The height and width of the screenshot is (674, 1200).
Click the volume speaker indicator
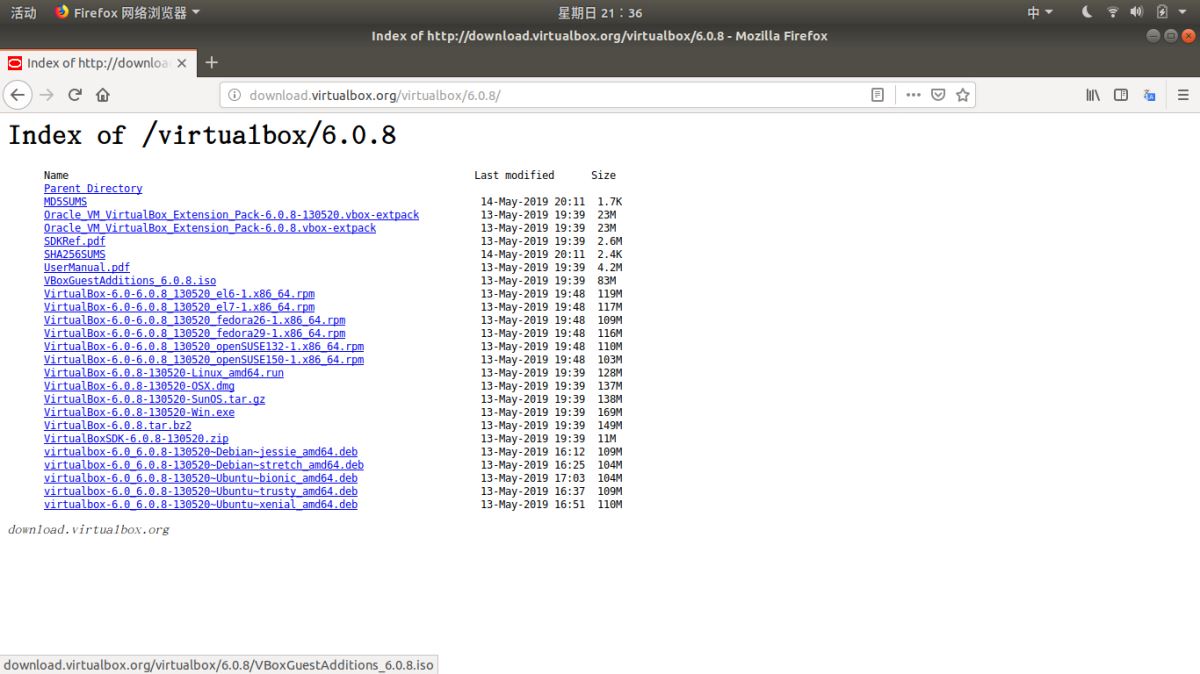point(1137,12)
